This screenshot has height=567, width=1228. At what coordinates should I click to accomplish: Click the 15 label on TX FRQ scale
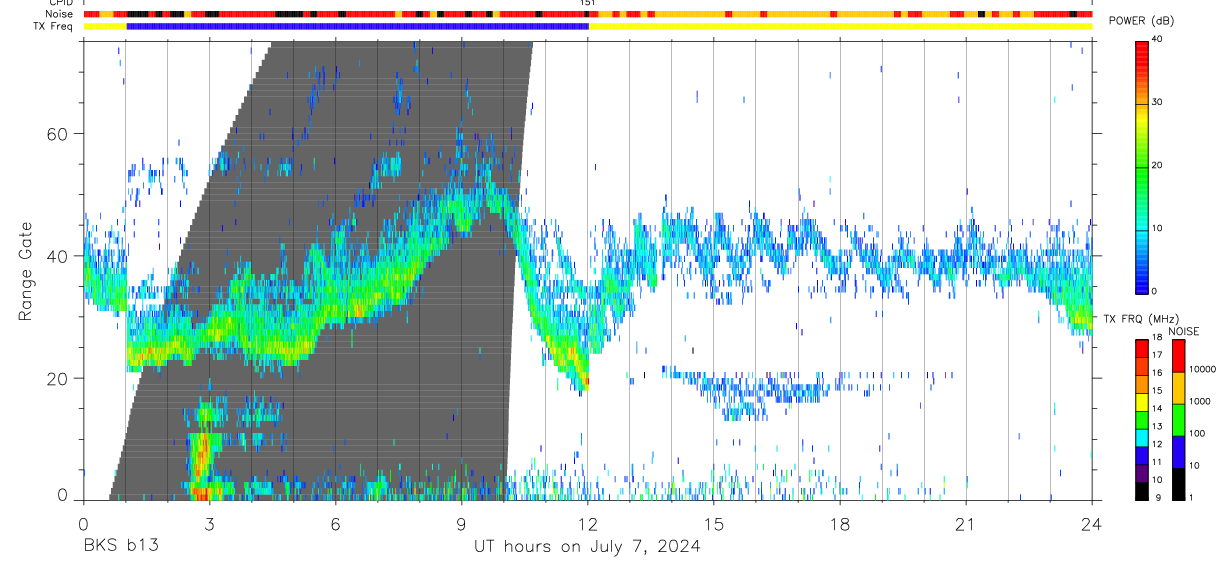(x=1158, y=391)
